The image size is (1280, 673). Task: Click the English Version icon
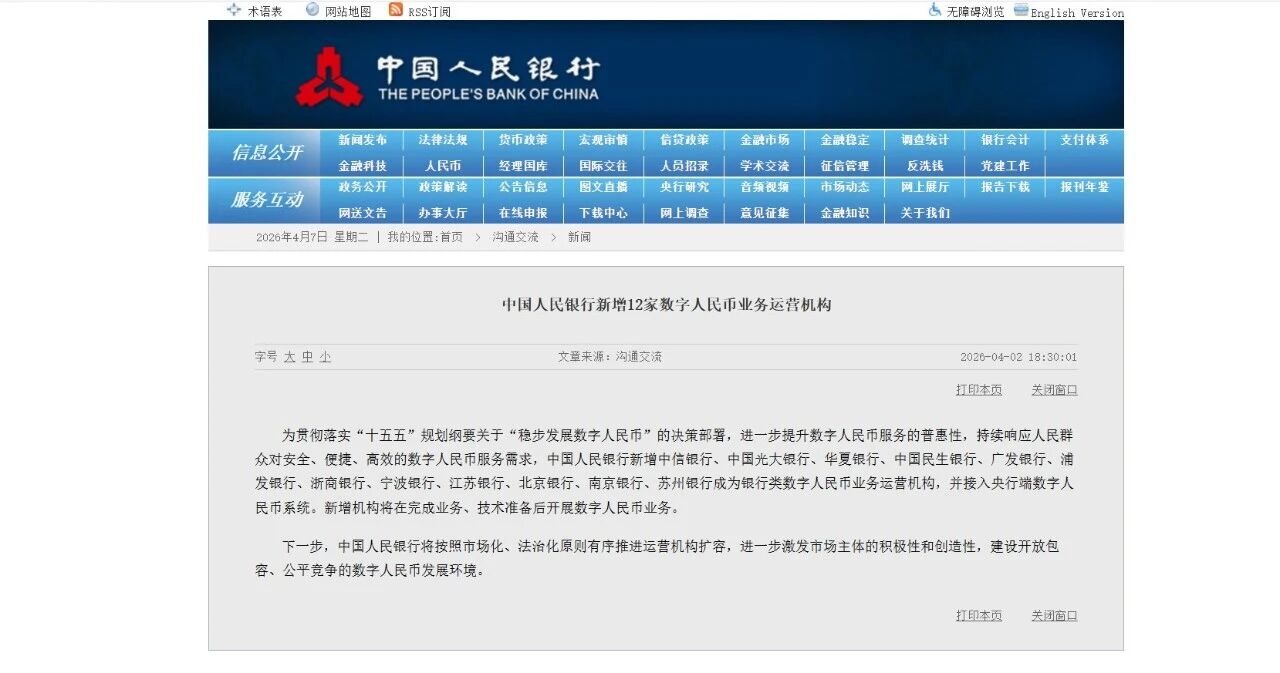(1021, 10)
